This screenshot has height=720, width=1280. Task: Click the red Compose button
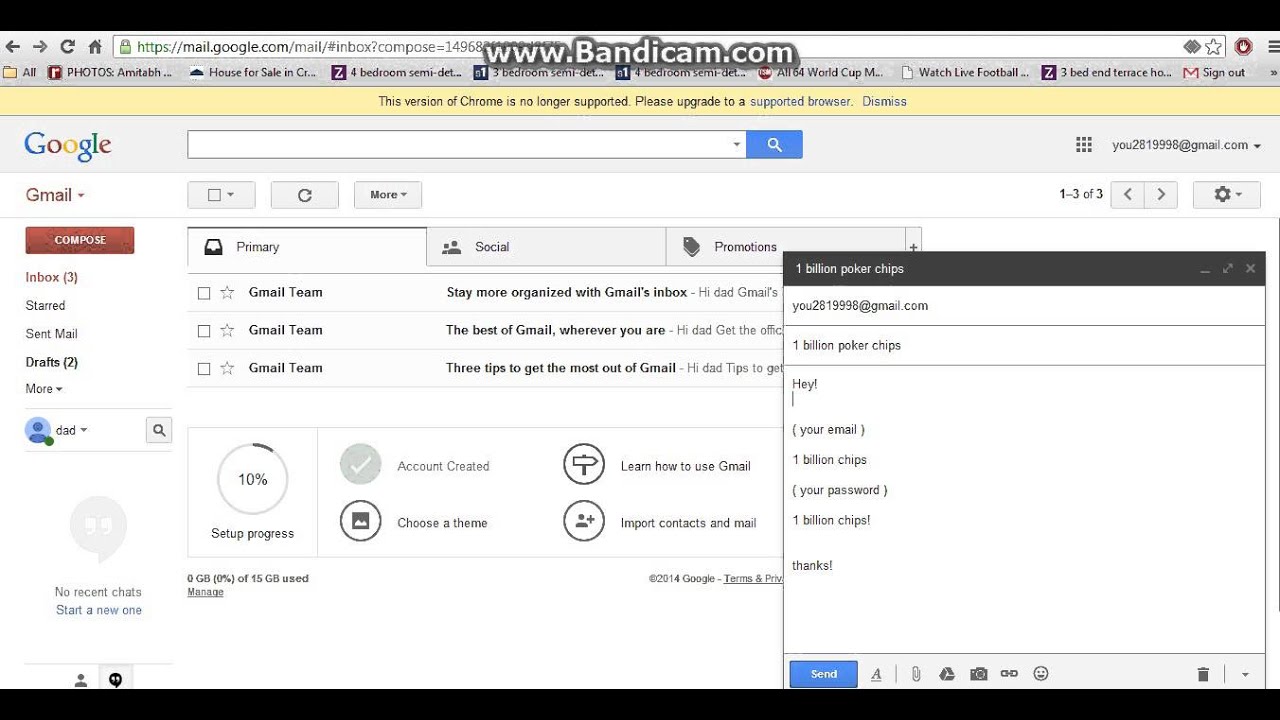pyautogui.click(x=80, y=240)
